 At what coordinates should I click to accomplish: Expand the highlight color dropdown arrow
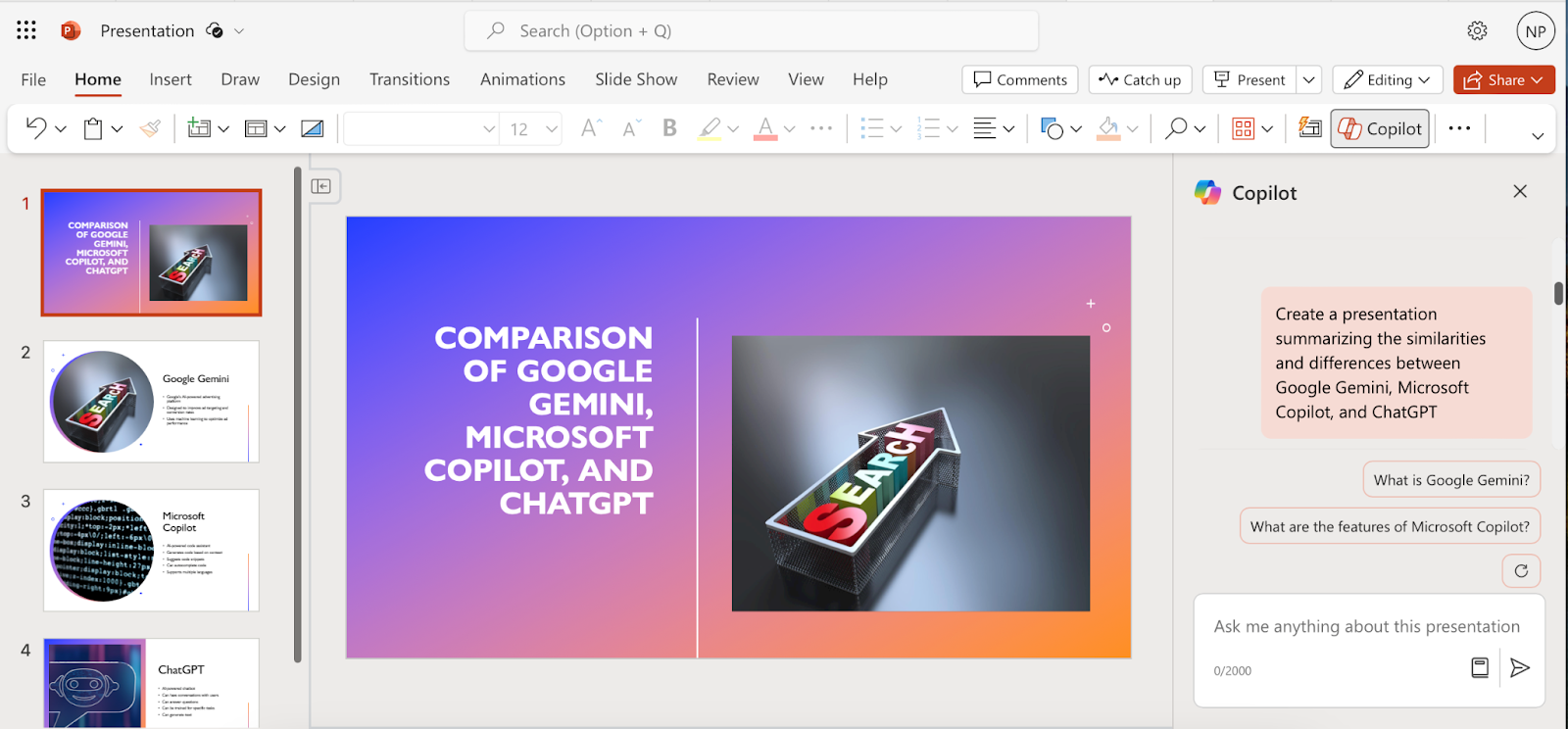click(x=733, y=129)
